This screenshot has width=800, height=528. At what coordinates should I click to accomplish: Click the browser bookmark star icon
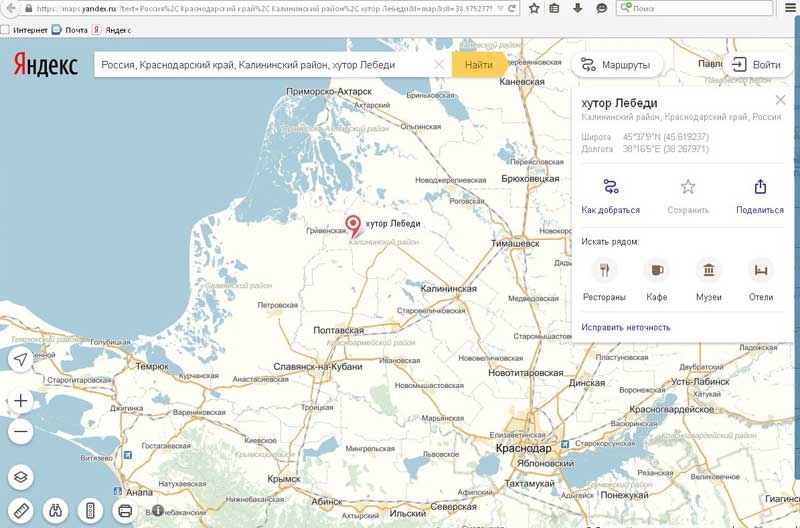click(534, 8)
